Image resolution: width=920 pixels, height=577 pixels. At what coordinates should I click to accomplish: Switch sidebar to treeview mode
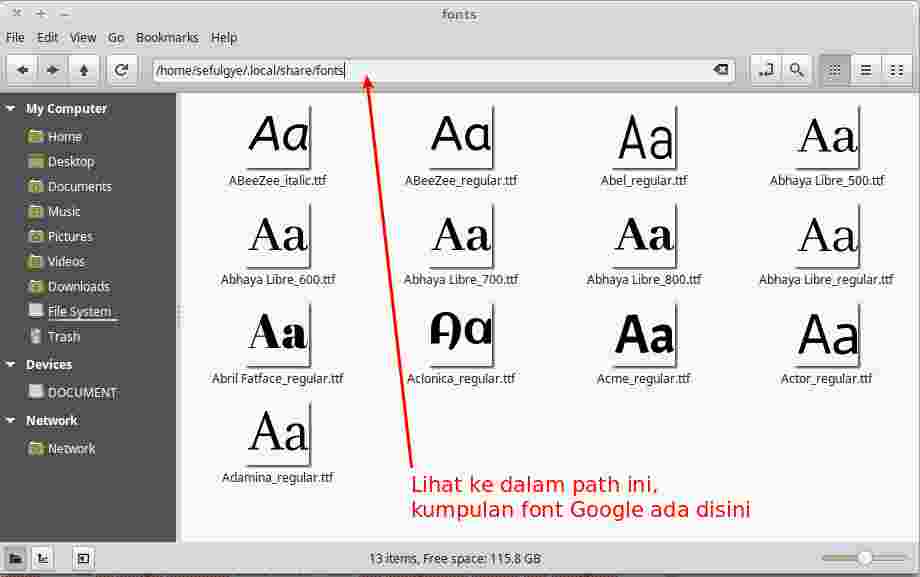(41, 558)
